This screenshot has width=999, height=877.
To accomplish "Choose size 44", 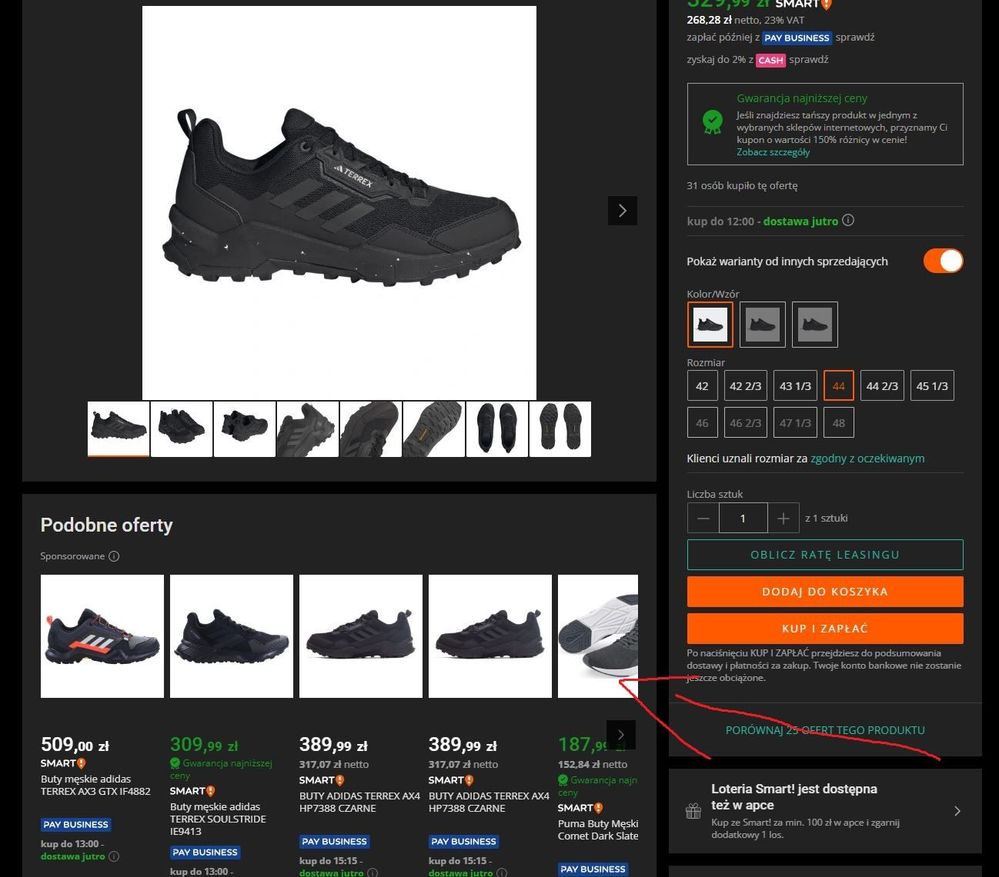I will tap(838, 386).
